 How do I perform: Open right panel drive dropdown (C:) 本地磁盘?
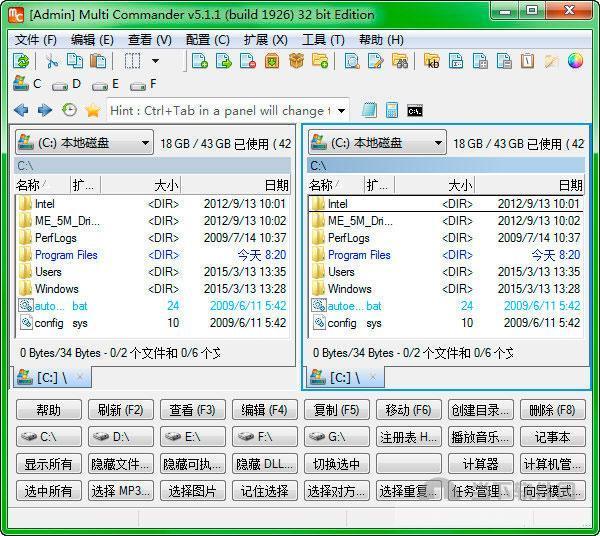pos(377,143)
